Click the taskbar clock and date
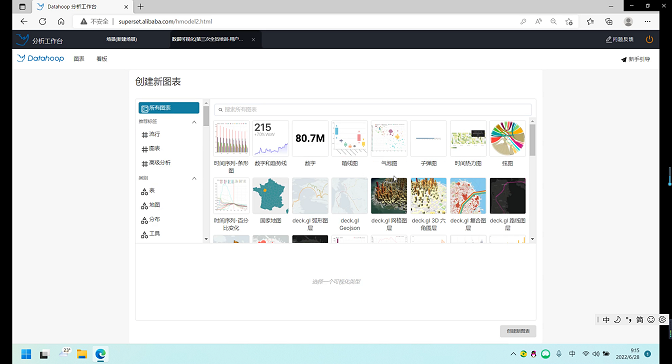 (627, 354)
